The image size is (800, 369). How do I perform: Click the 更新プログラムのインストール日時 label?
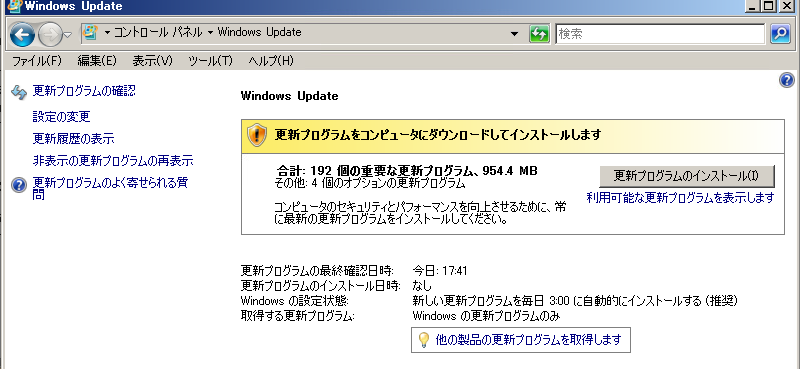coord(320,285)
